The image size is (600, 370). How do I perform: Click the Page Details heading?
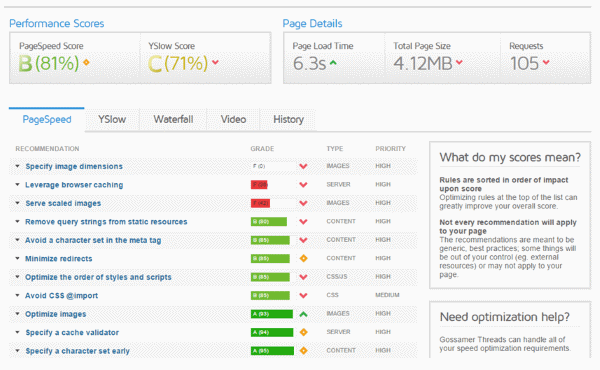pos(312,23)
